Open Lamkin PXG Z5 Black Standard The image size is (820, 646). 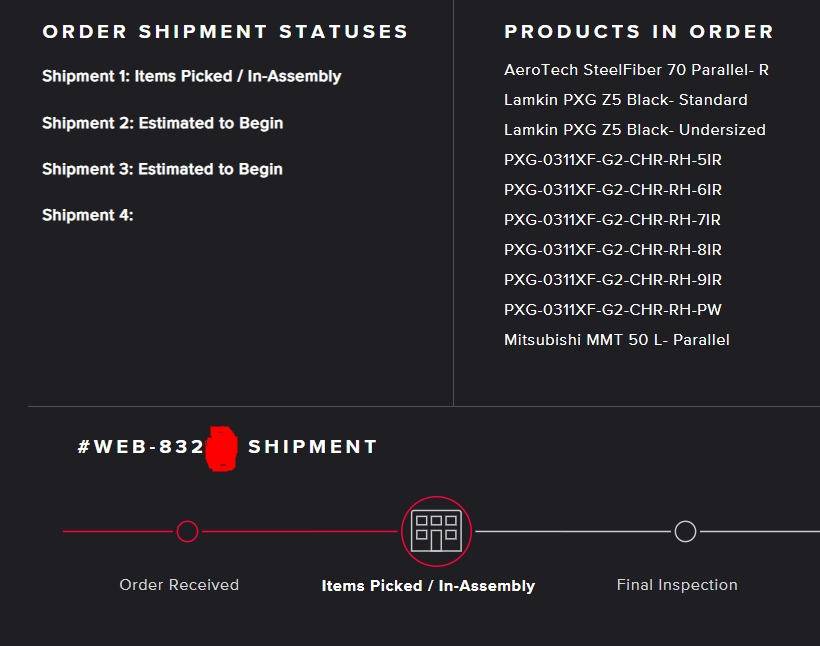(625, 100)
